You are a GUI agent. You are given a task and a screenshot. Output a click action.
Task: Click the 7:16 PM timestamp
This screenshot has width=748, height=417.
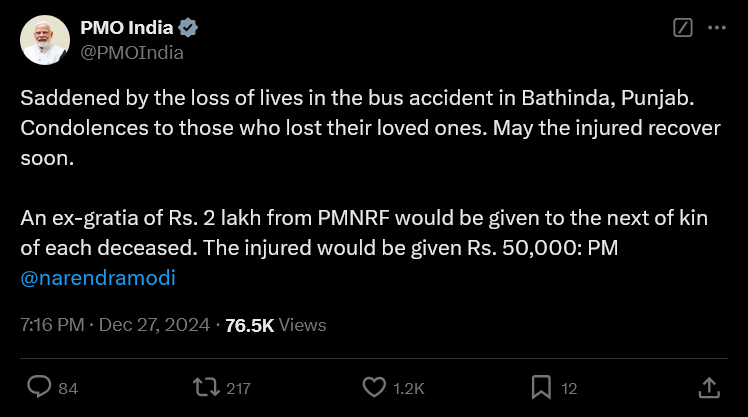coord(52,325)
